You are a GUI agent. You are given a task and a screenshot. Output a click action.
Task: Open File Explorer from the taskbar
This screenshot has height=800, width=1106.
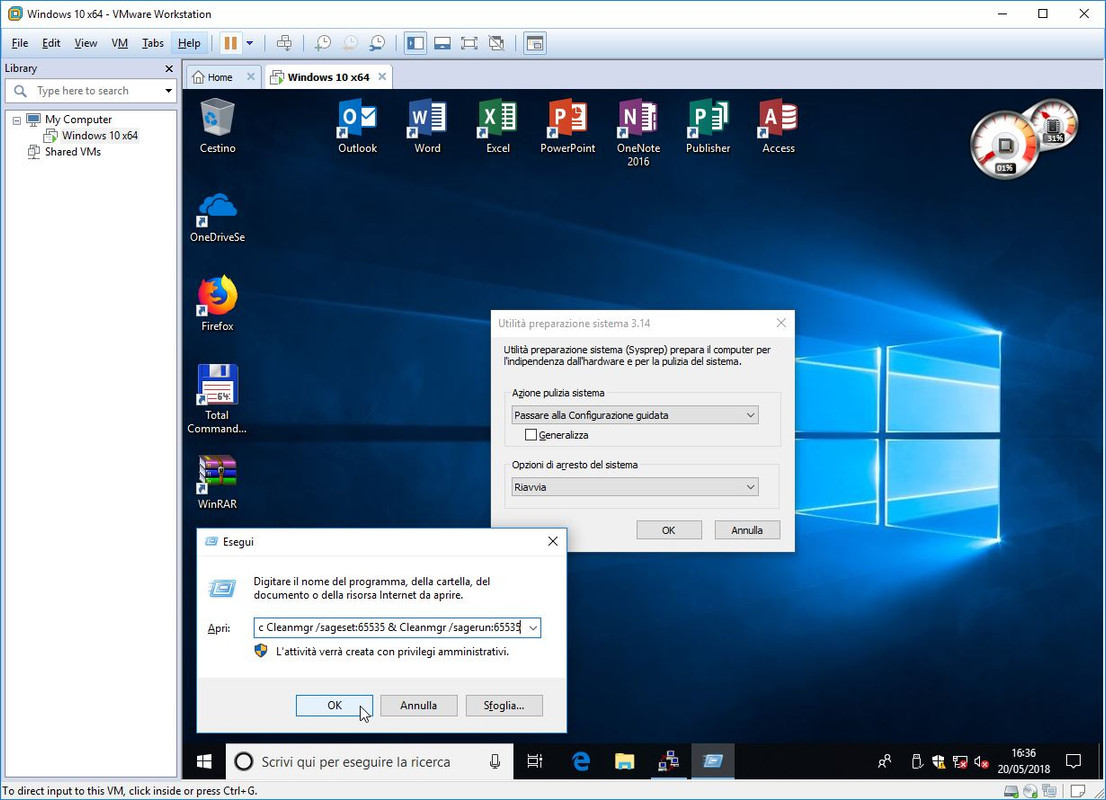click(624, 761)
